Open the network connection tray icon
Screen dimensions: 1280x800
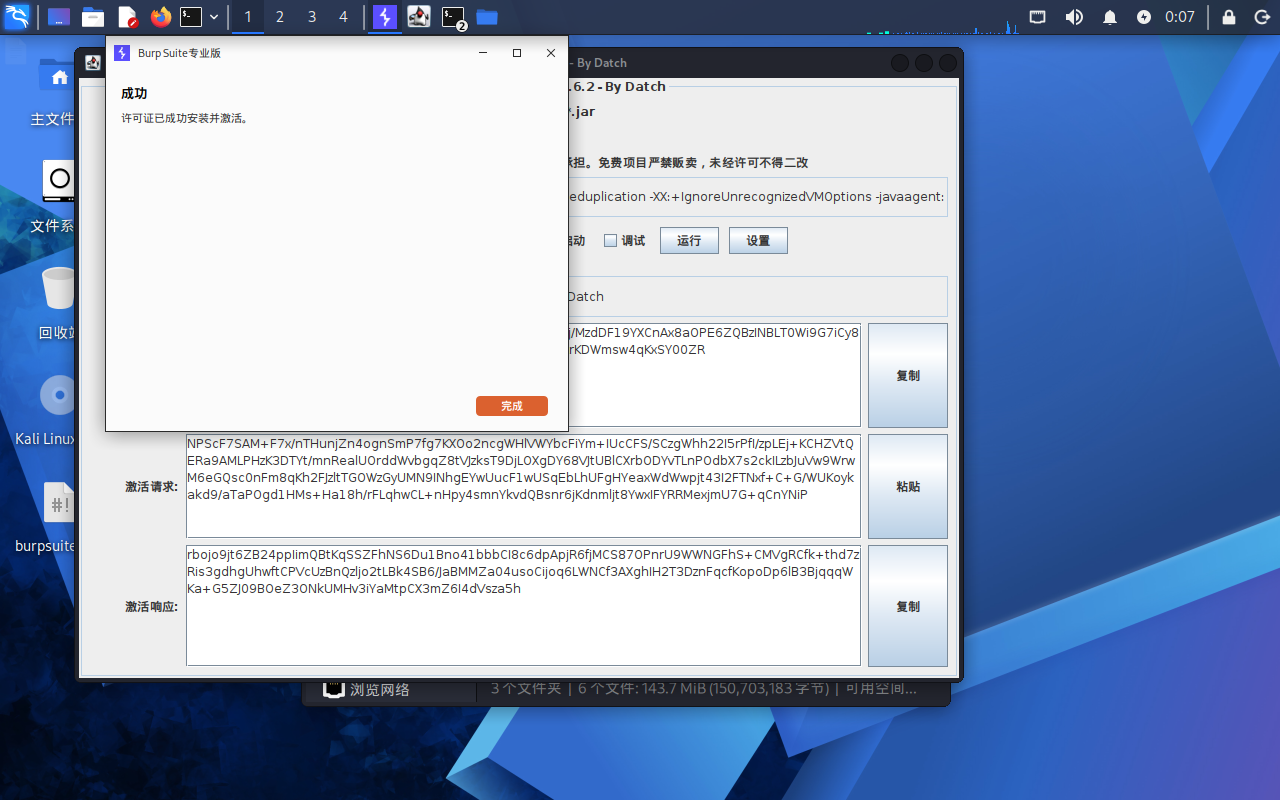click(x=1038, y=17)
